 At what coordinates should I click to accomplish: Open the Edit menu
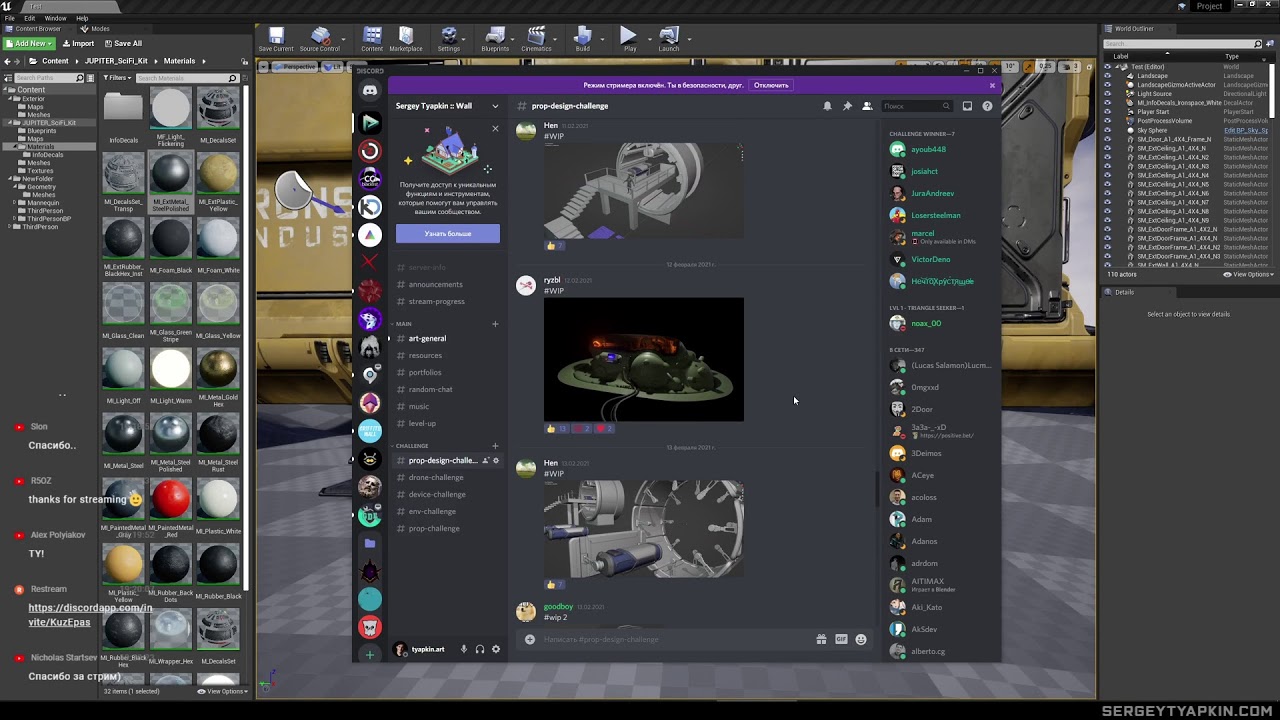click(x=30, y=18)
